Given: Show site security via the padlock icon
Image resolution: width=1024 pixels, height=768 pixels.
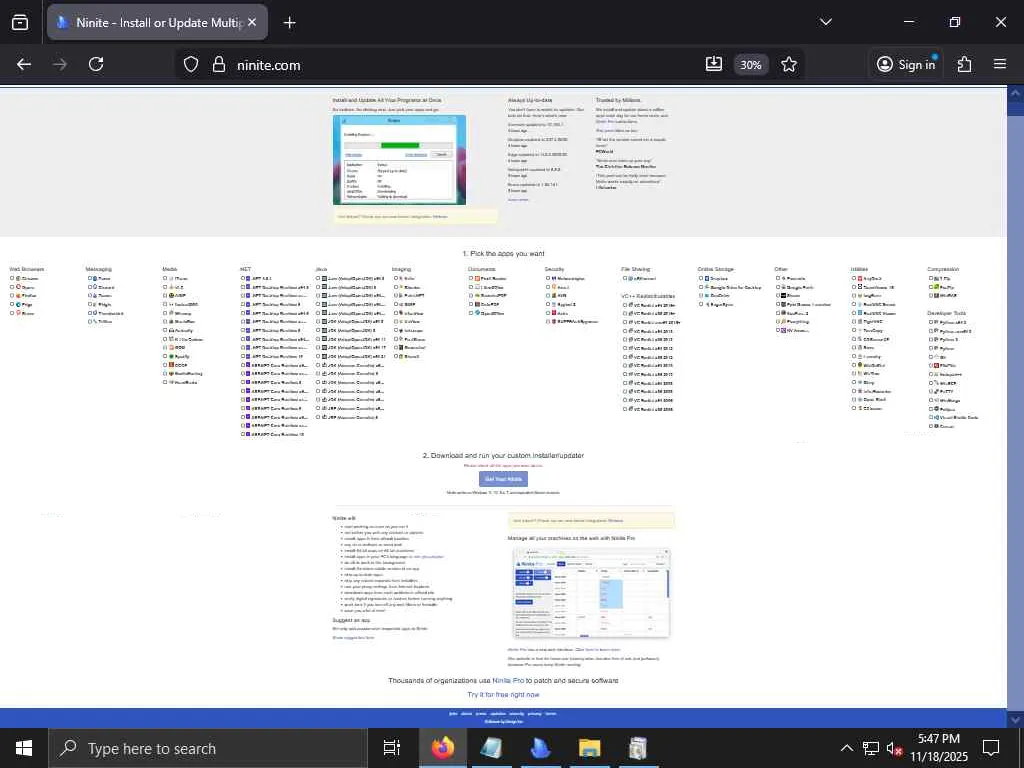Looking at the screenshot, I should coord(219,65).
